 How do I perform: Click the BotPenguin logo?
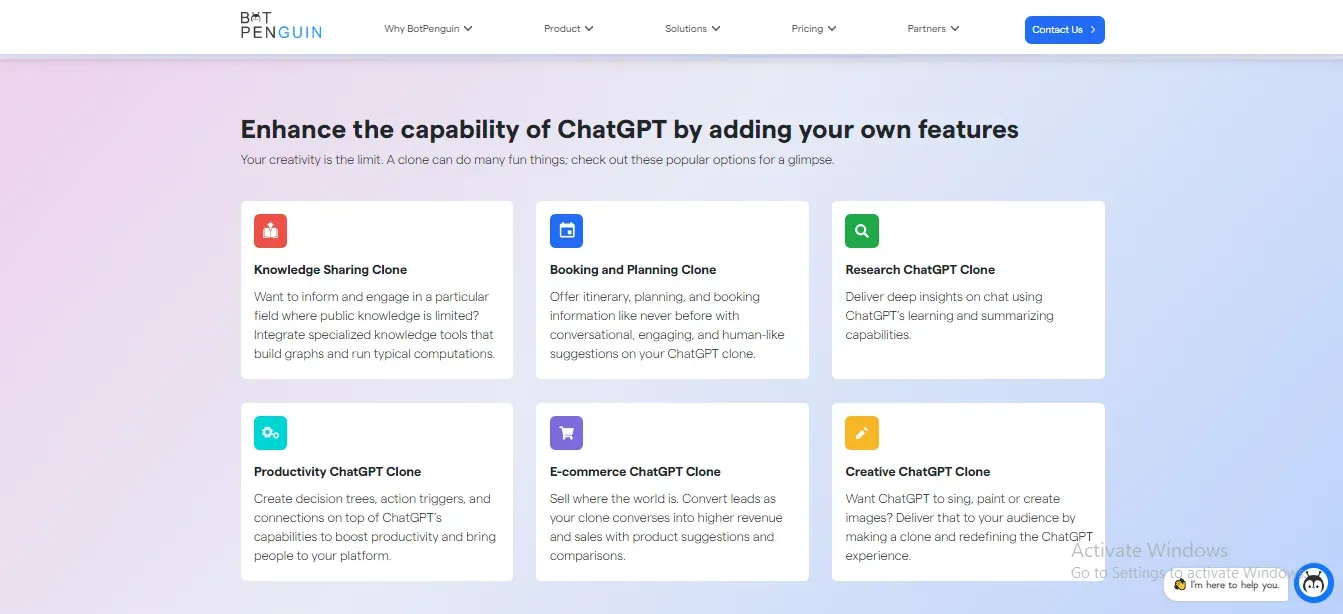(281, 25)
